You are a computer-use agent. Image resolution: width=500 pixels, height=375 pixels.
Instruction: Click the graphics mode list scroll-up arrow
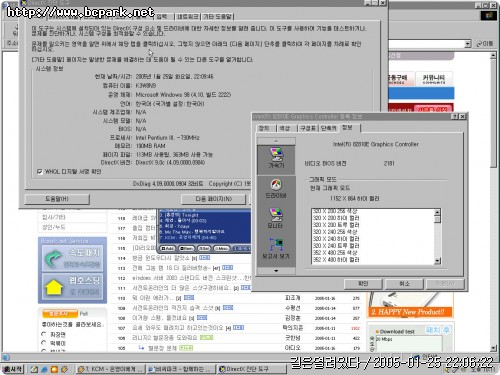[438, 212]
